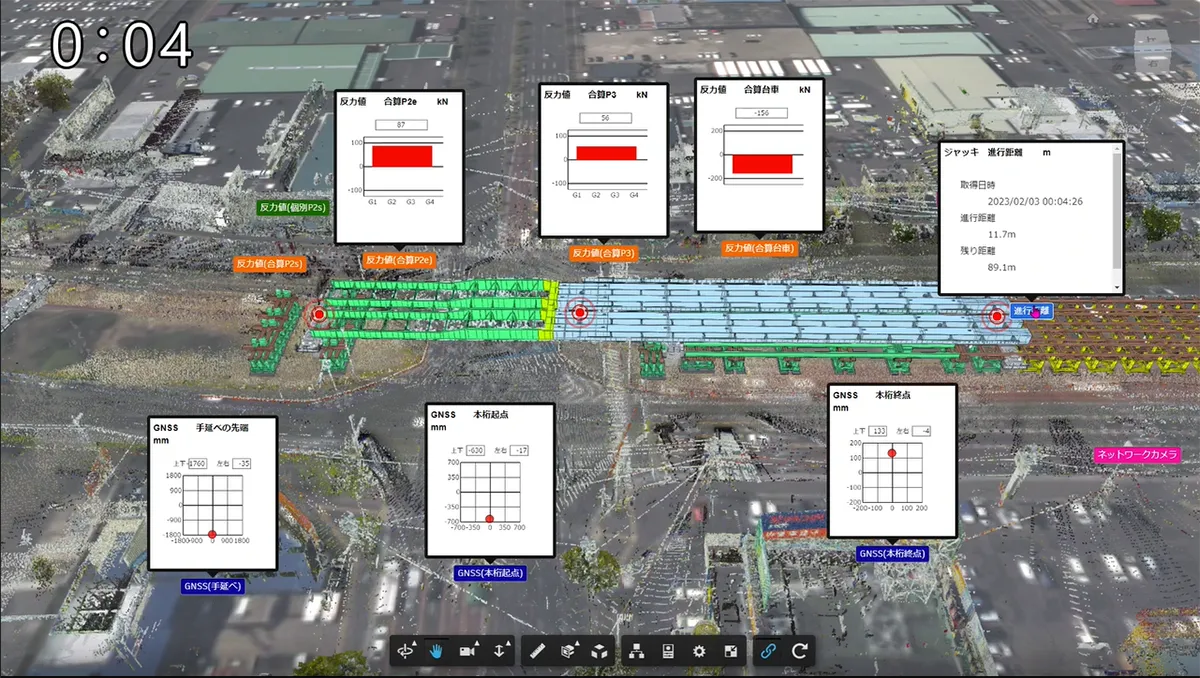Screen dimensions: 1200x678
Task: Click the 反力値(合算台車) orange label
Action: [x=759, y=247]
